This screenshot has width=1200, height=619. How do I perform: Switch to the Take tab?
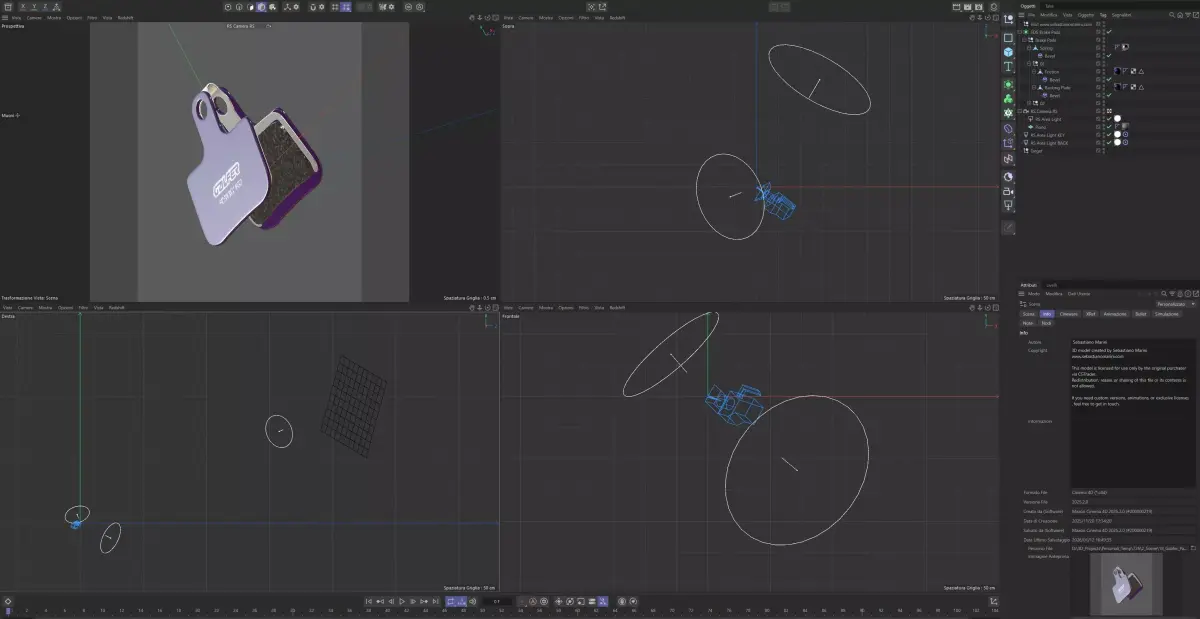pyautogui.click(x=1049, y=6)
